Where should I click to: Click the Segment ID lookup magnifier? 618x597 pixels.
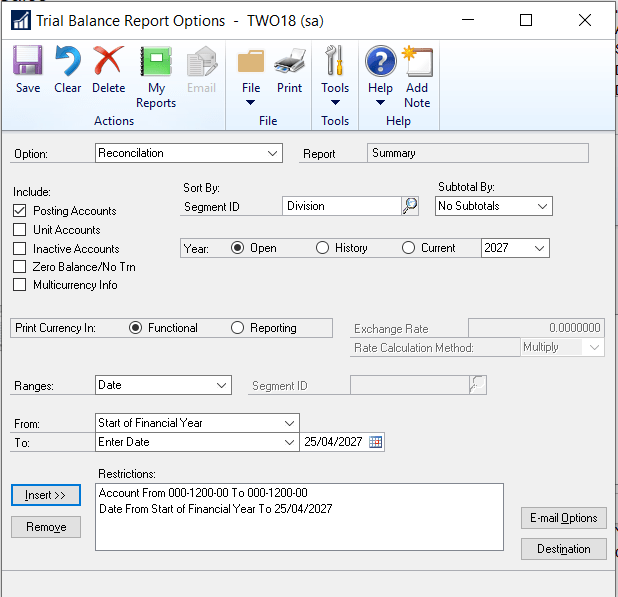[x=410, y=206]
